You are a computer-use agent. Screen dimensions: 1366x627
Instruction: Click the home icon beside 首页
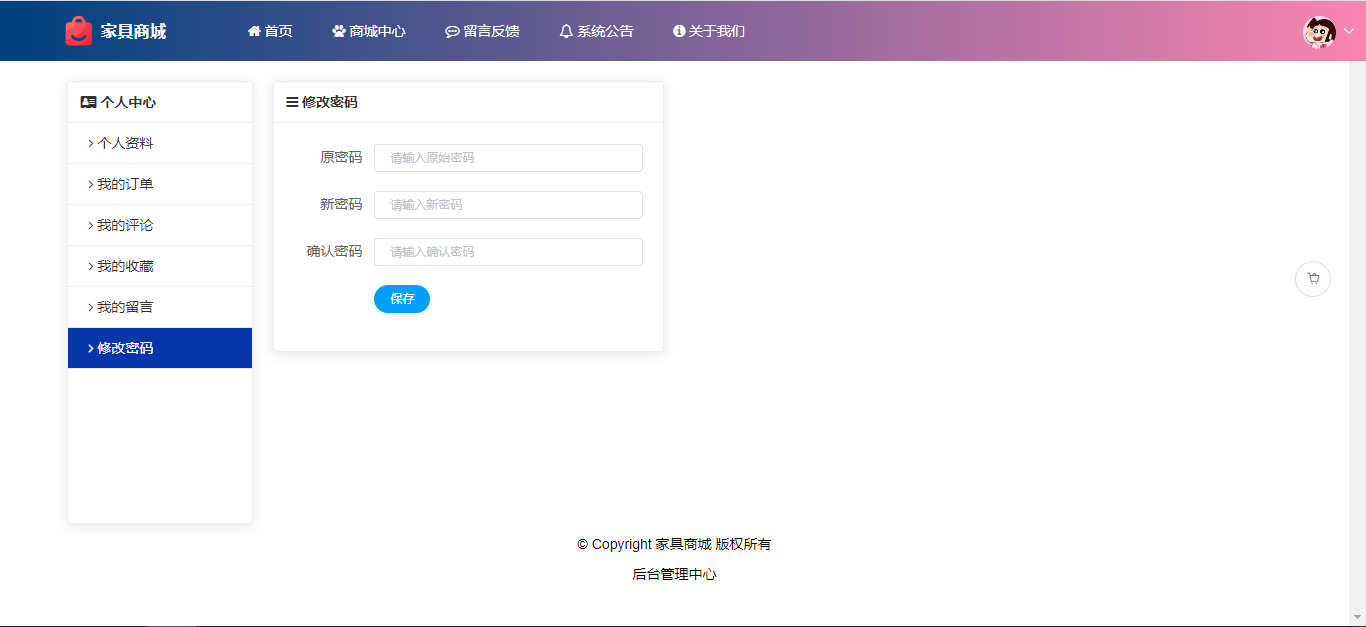254,31
